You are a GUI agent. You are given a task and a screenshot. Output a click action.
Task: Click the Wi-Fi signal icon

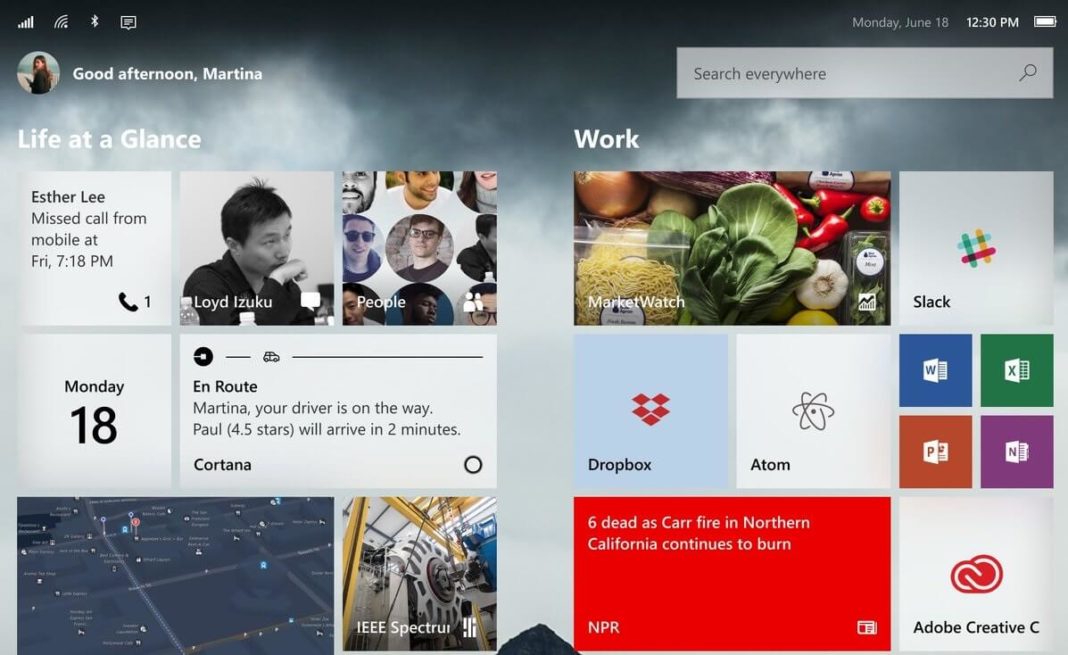tap(59, 21)
